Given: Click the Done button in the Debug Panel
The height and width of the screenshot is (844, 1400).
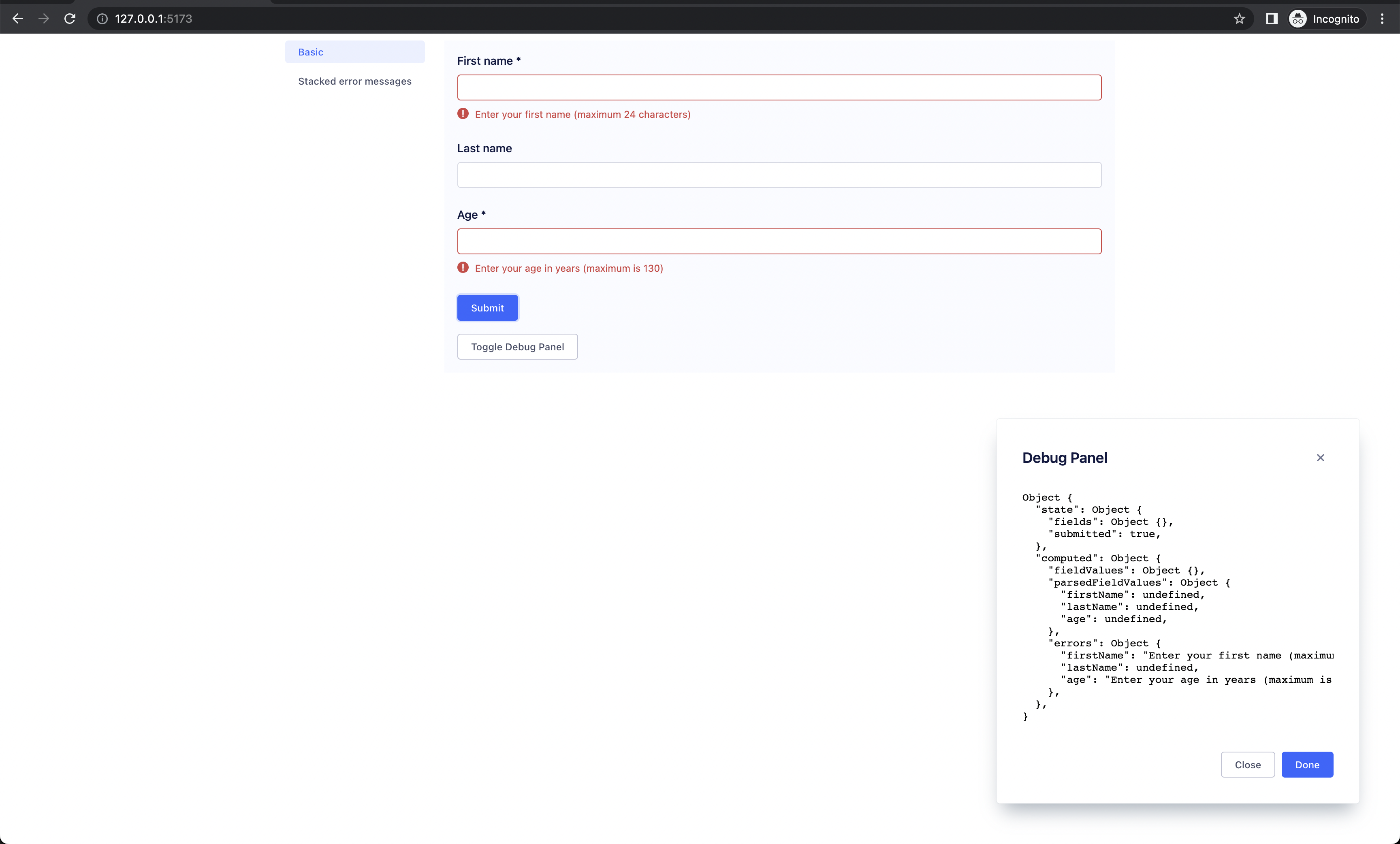Looking at the screenshot, I should pos(1307,765).
